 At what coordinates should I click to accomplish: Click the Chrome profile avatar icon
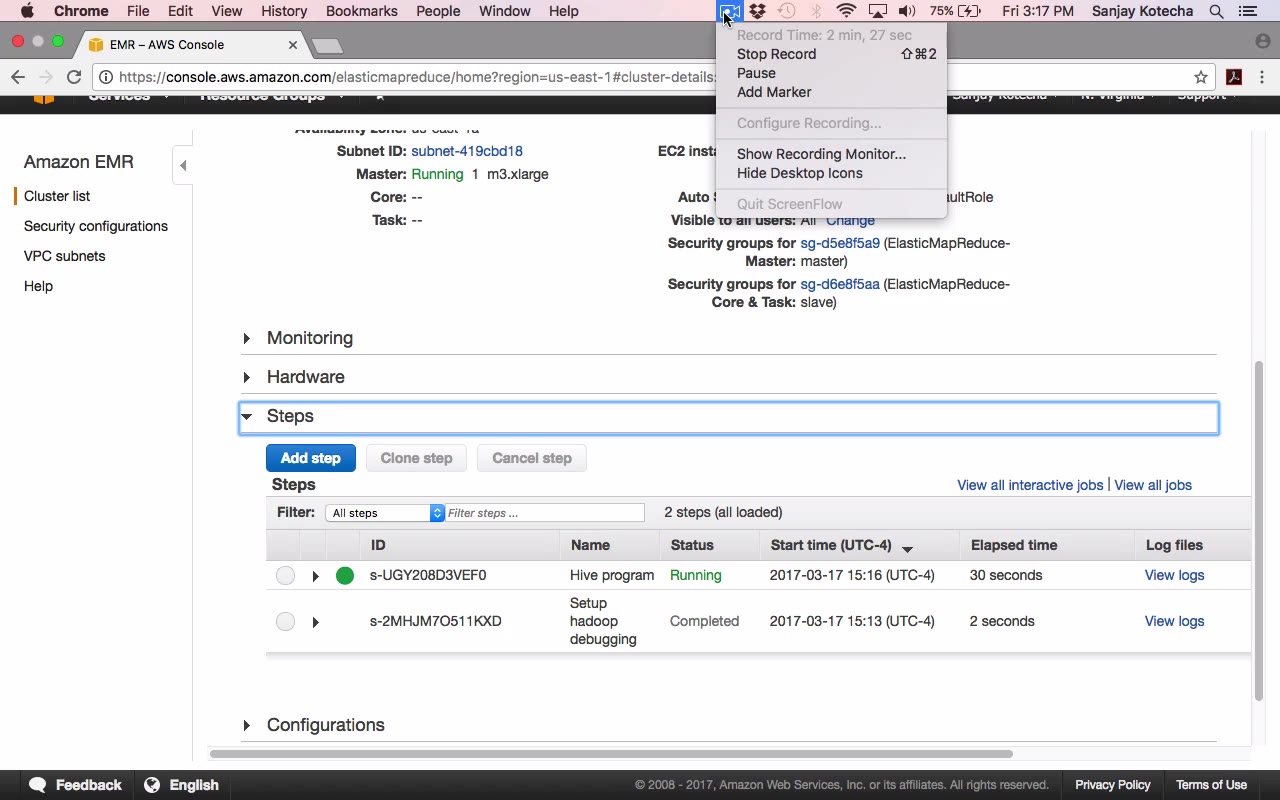1262,42
